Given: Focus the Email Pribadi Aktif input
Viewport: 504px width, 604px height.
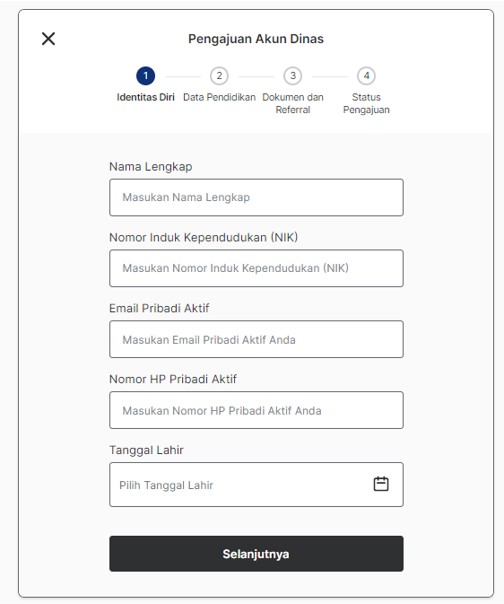Looking at the screenshot, I should (x=256, y=339).
